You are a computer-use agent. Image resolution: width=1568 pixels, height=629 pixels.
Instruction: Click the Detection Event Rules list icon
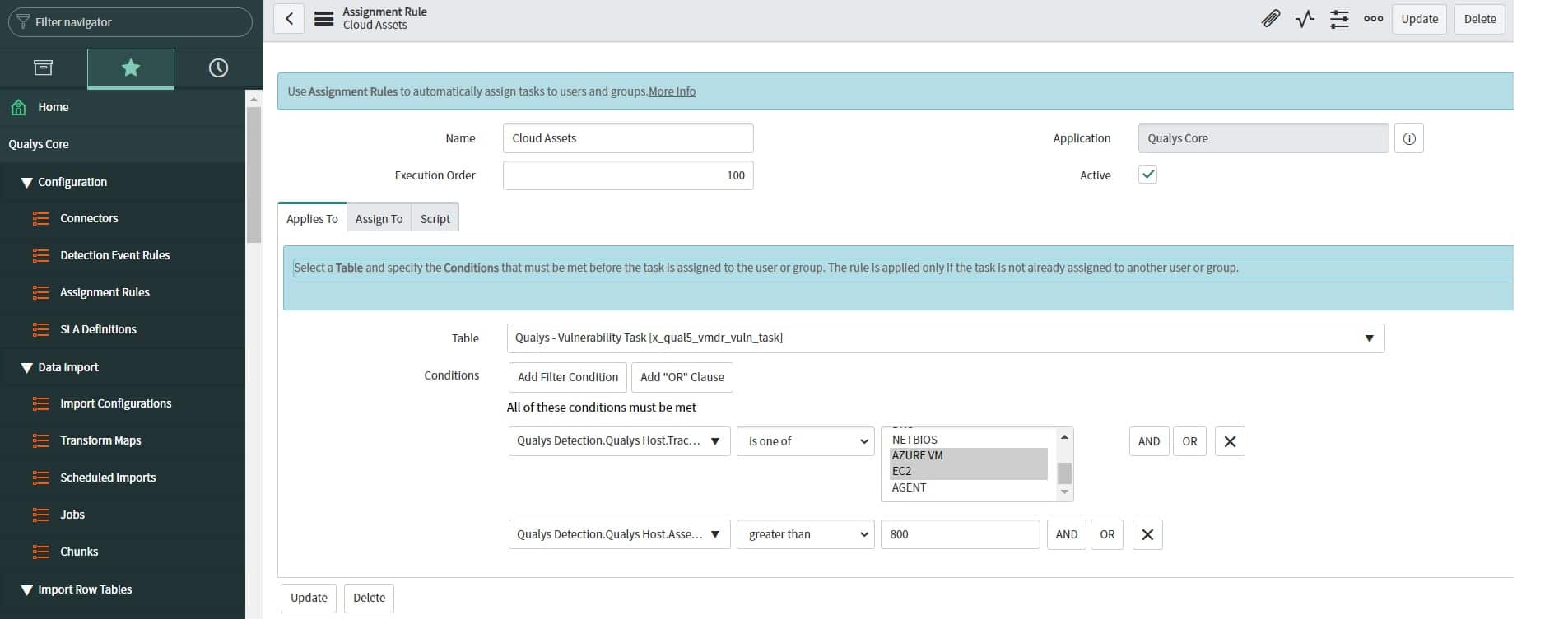[x=40, y=255]
